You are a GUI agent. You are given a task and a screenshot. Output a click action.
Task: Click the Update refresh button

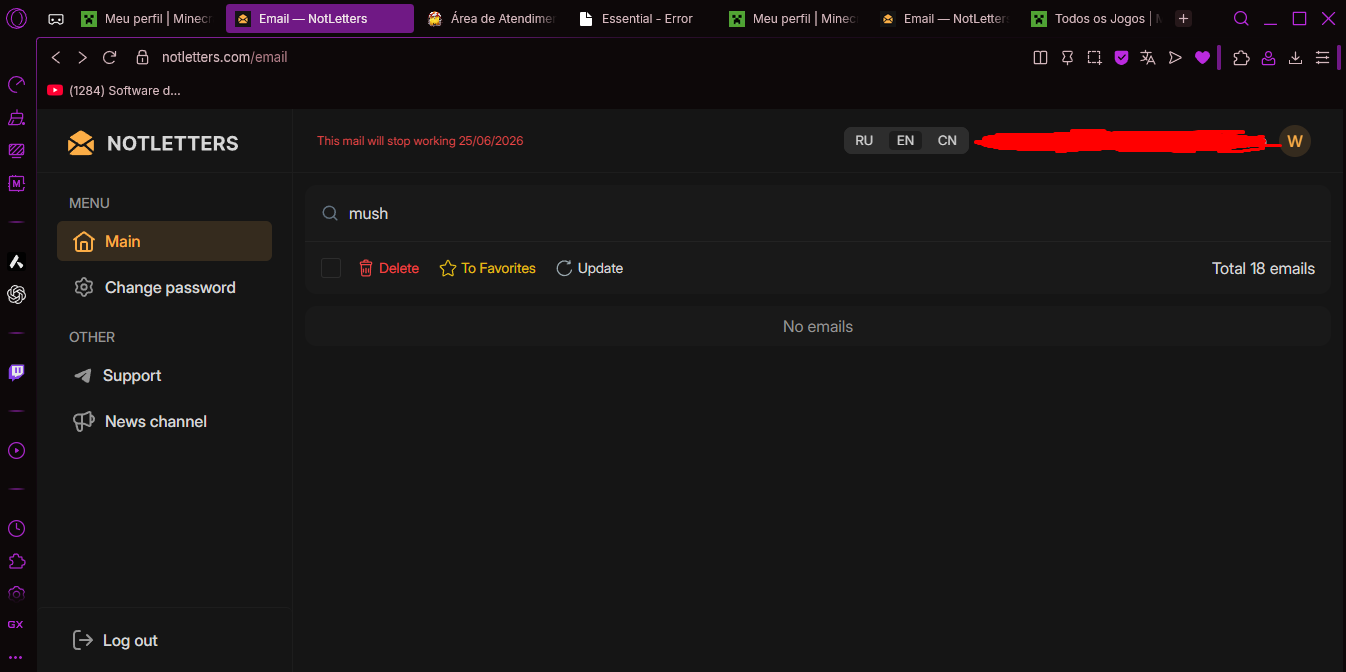point(589,268)
